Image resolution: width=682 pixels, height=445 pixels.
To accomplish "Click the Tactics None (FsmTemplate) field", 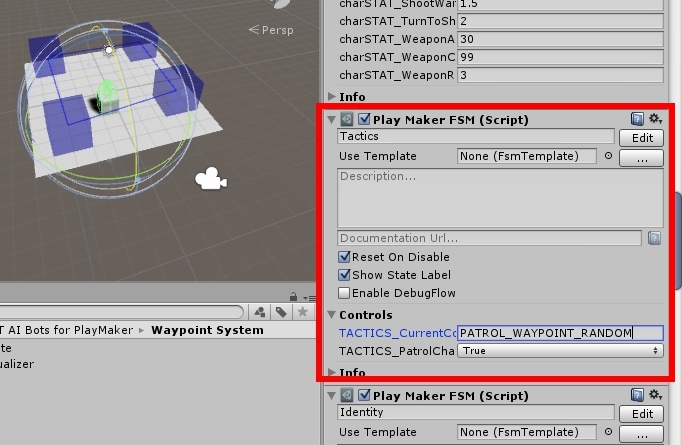I will click(x=527, y=156).
